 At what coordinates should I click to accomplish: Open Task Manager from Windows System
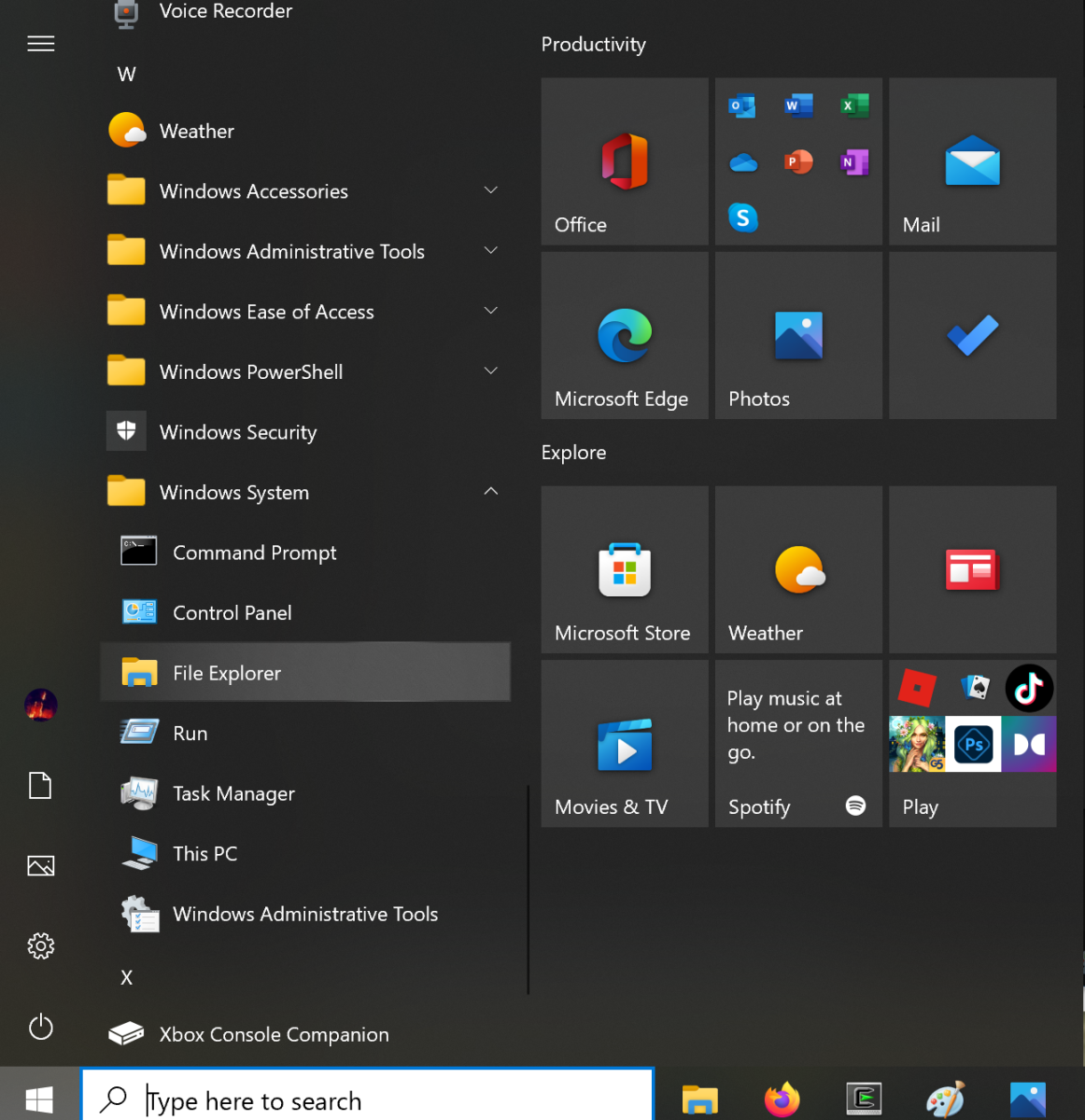(x=233, y=794)
